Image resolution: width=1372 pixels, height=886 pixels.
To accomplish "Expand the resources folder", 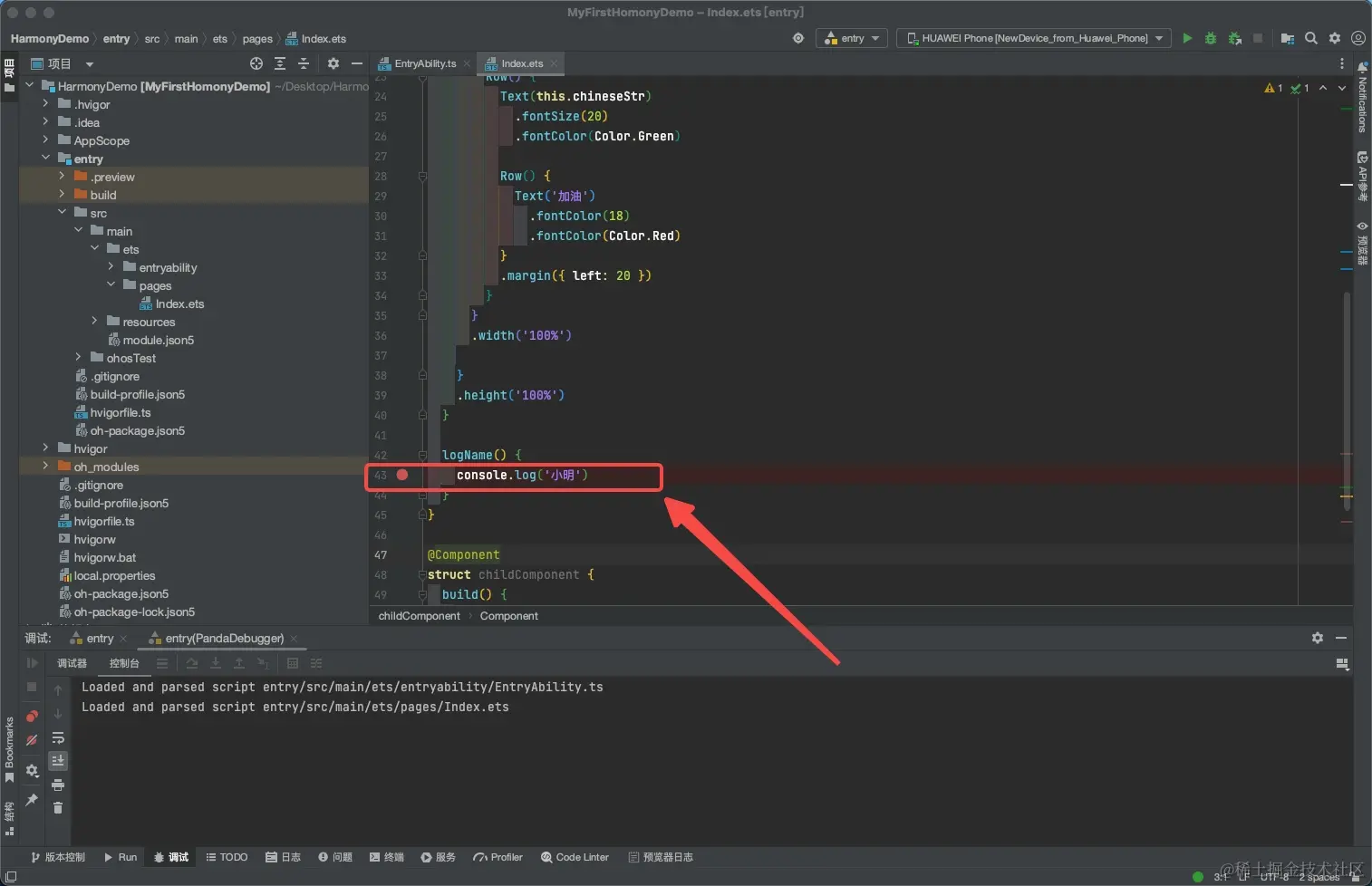I will [x=94, y=322].
